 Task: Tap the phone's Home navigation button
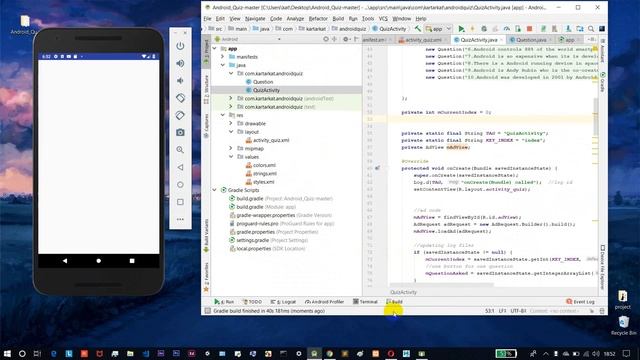tap(98, 260)
